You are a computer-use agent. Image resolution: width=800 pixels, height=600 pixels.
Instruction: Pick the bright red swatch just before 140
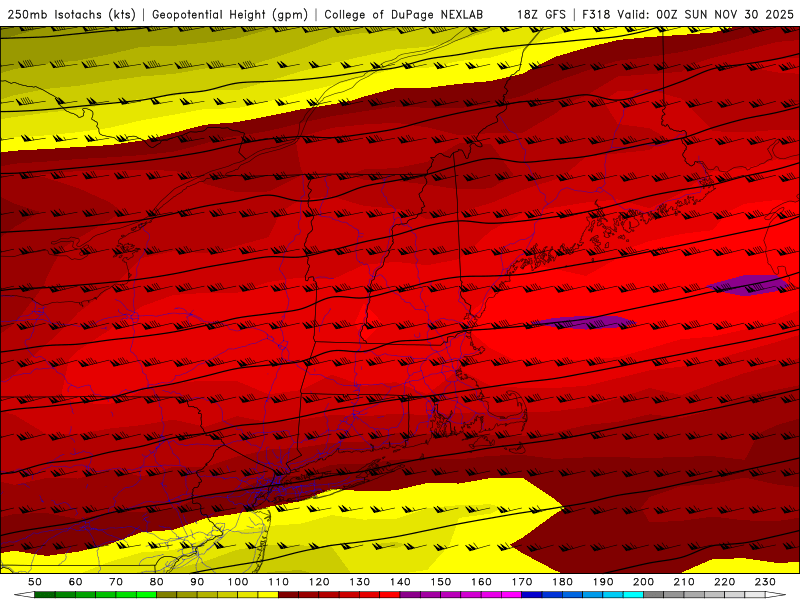point(390,595)
